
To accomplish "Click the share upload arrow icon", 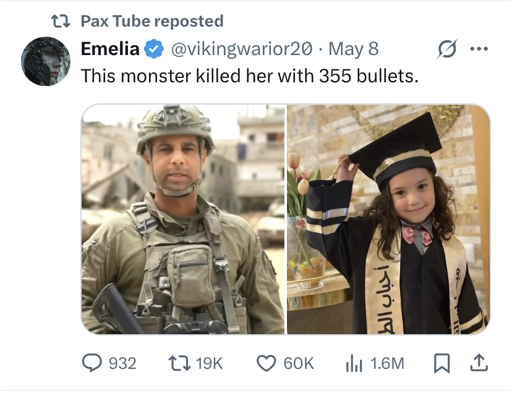I will click(479, 363).
